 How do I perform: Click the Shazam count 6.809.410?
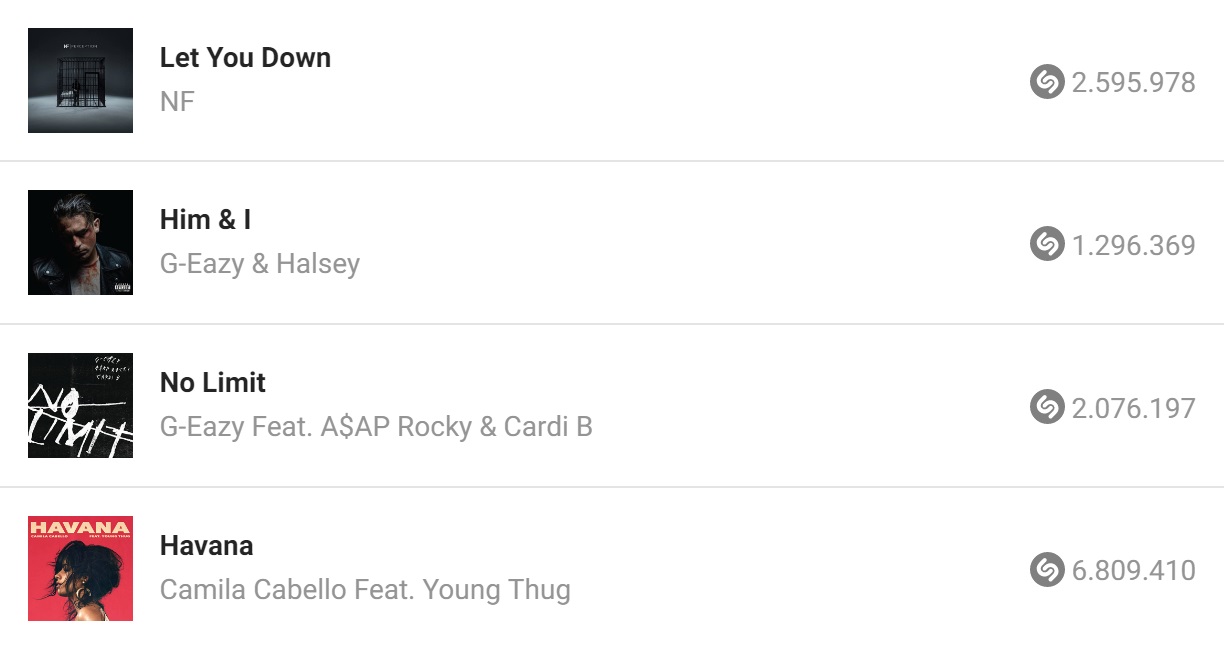coord(1134,571)
